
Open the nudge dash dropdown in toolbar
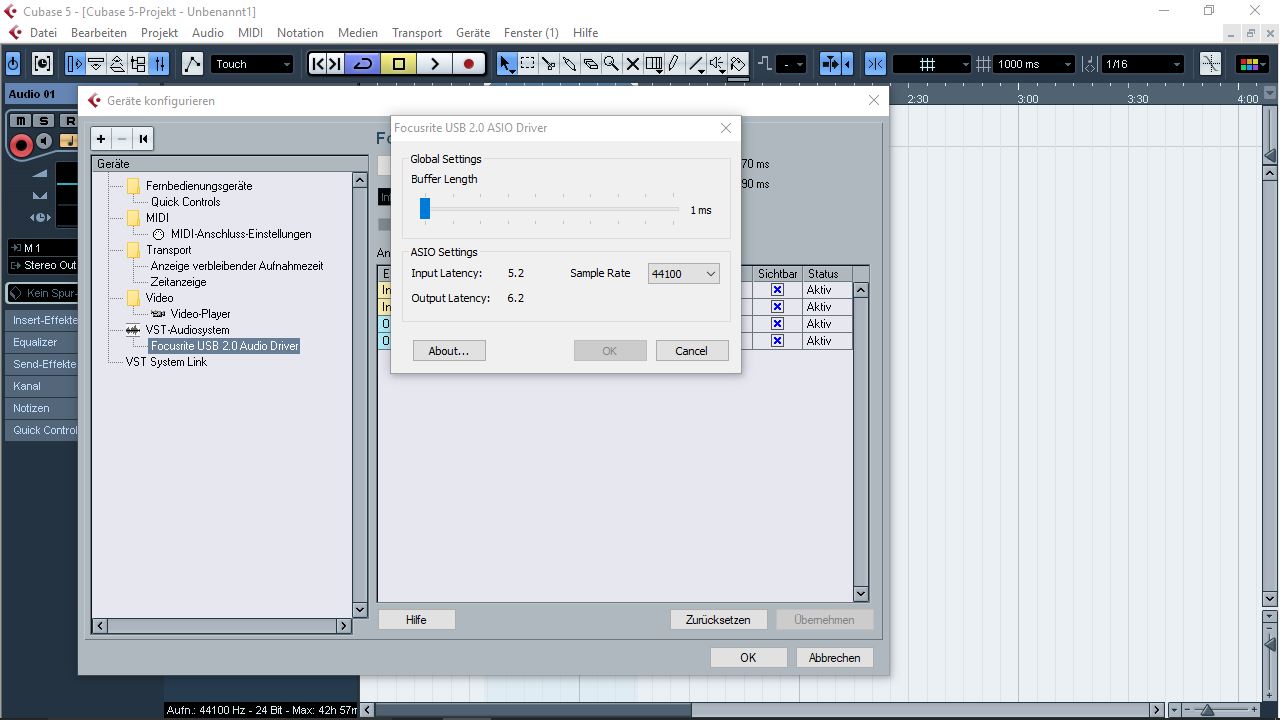(x=792, y=64)
